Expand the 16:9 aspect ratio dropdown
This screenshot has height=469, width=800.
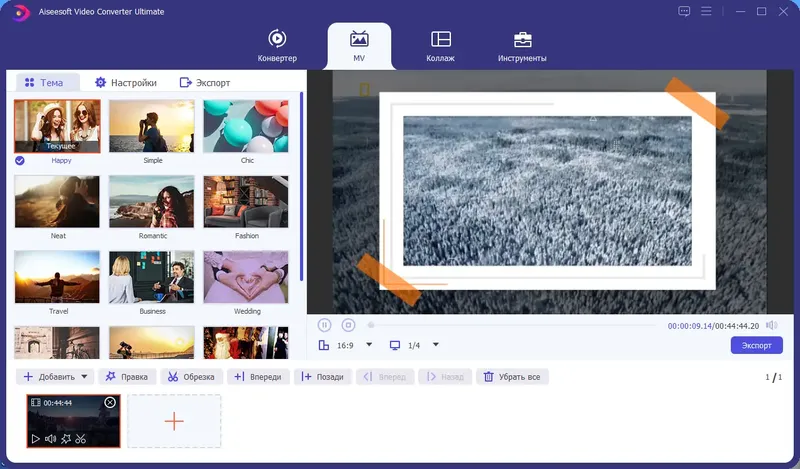pos(369,345)
